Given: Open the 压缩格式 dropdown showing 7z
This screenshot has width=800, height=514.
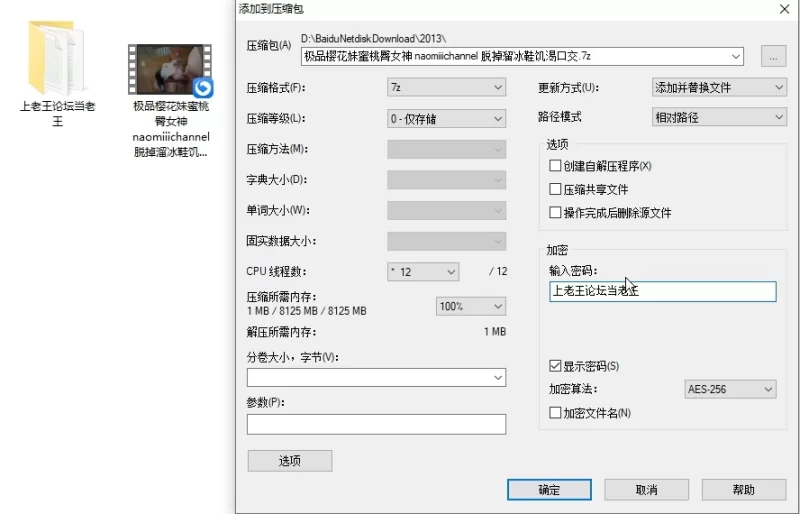Looking at the screenshot, I should 446,88.
